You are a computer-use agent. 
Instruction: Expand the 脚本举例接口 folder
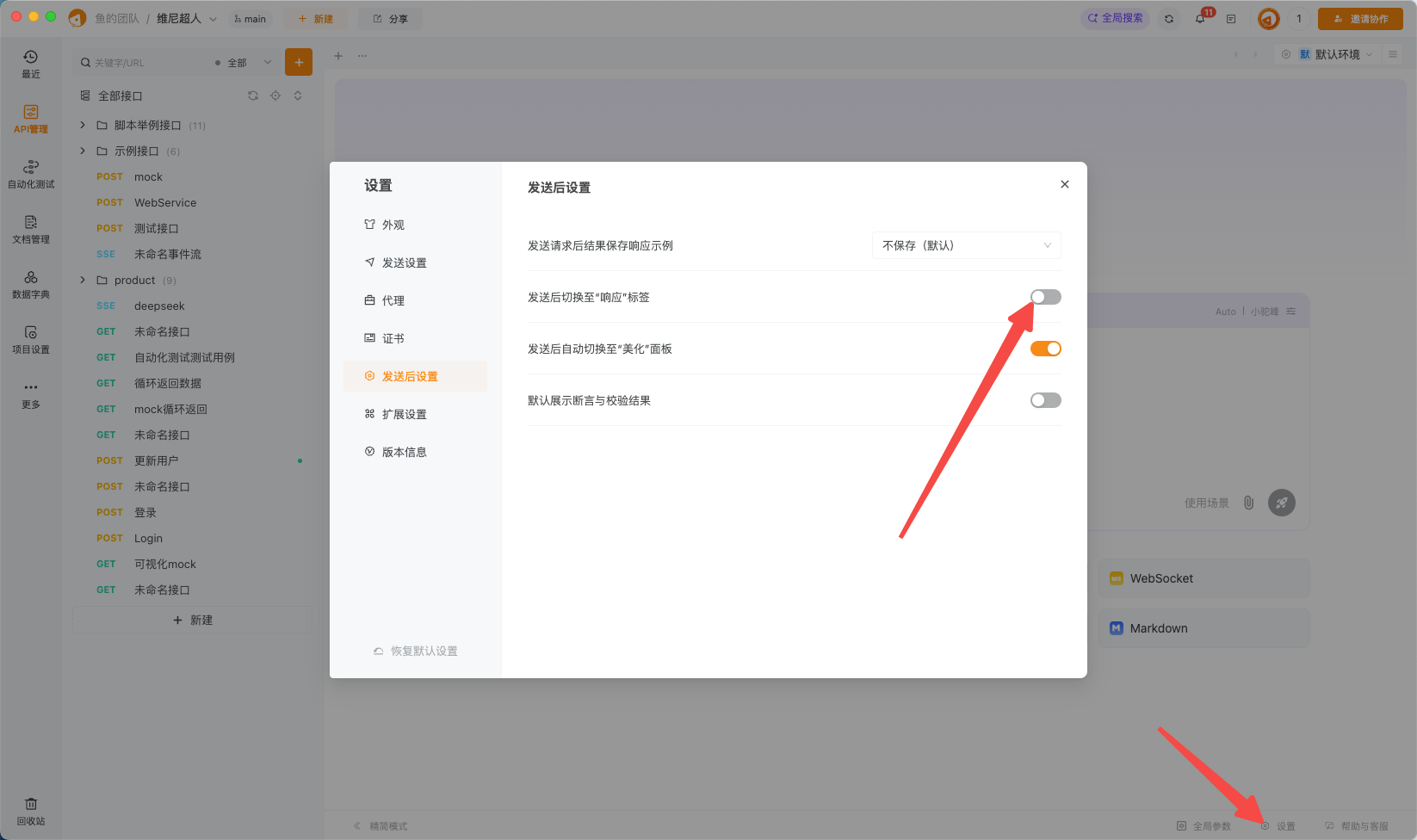coord(83,125)
